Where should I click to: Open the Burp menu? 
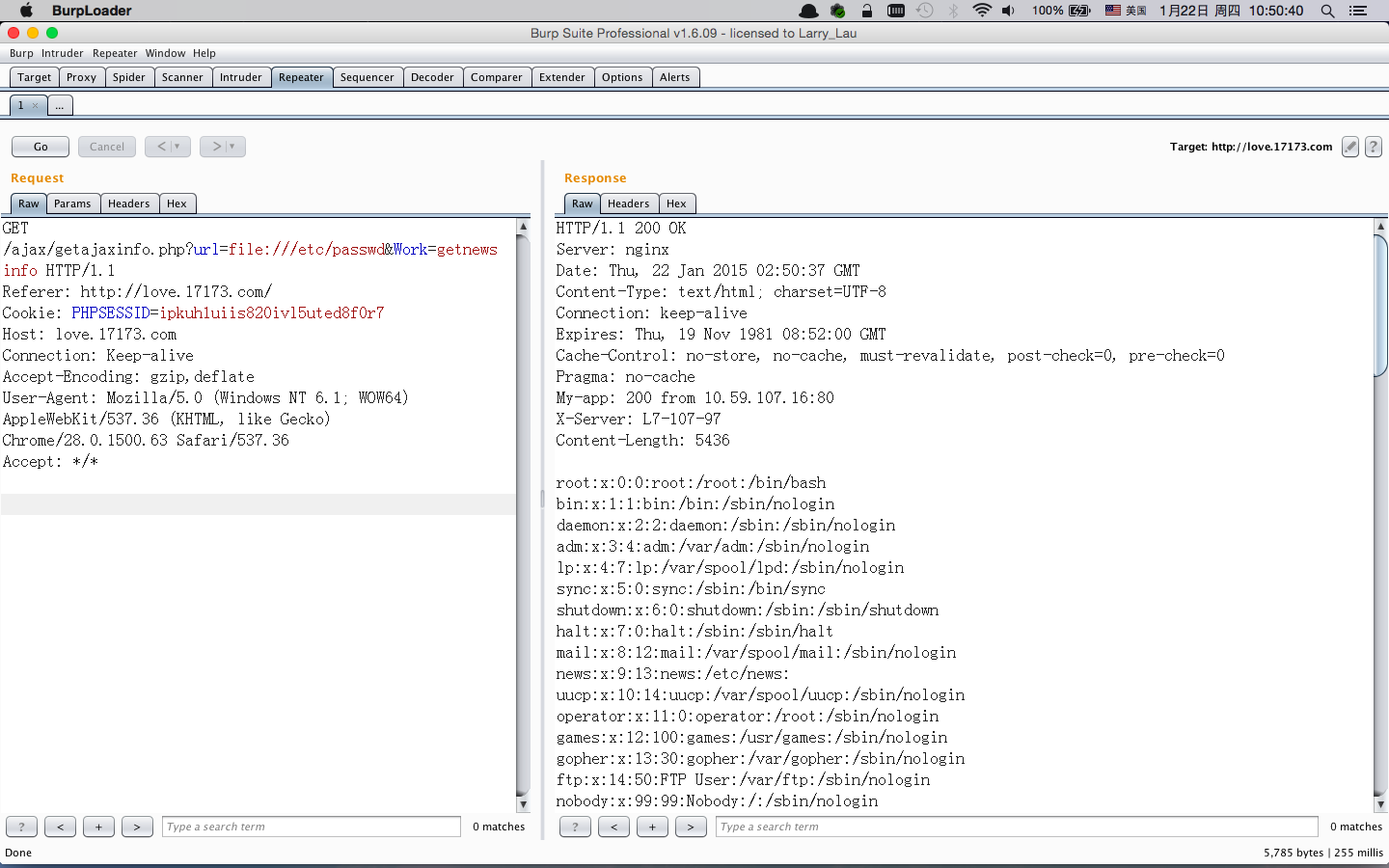pyautogui.click(x=21, y=53)
